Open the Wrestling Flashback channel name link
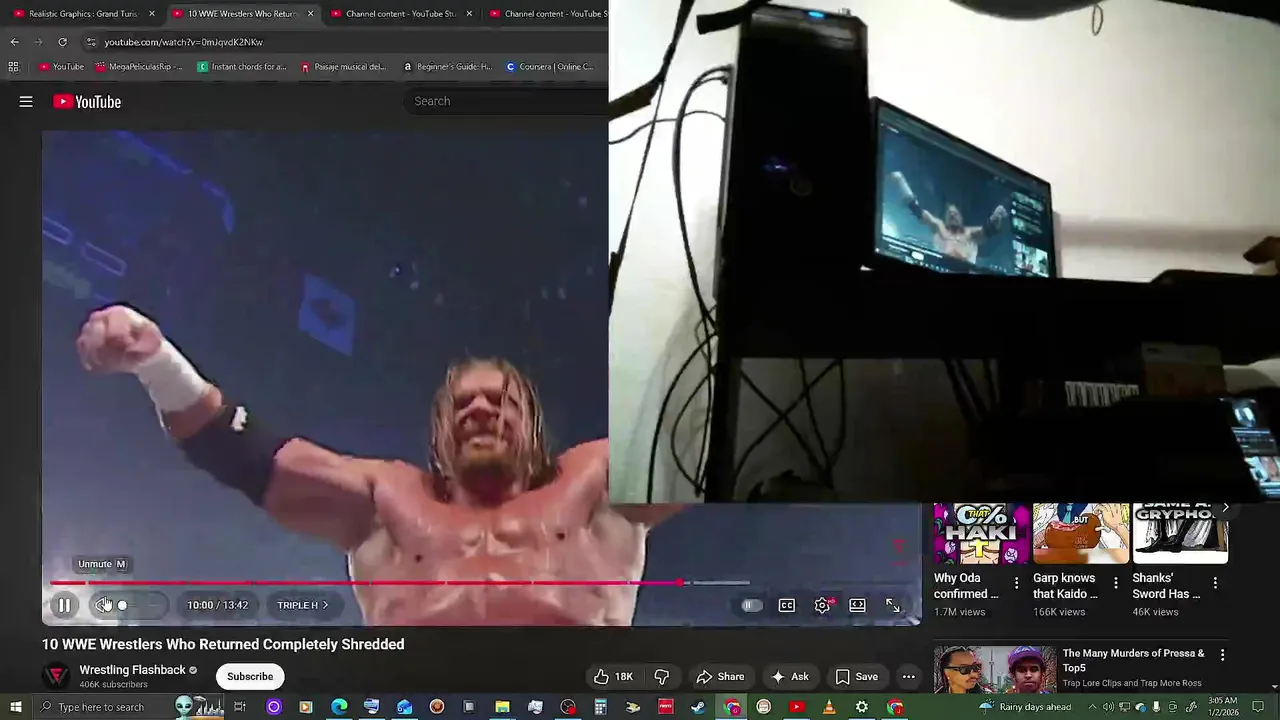The width and height of the screenshot is (1280, 720). 132,670
